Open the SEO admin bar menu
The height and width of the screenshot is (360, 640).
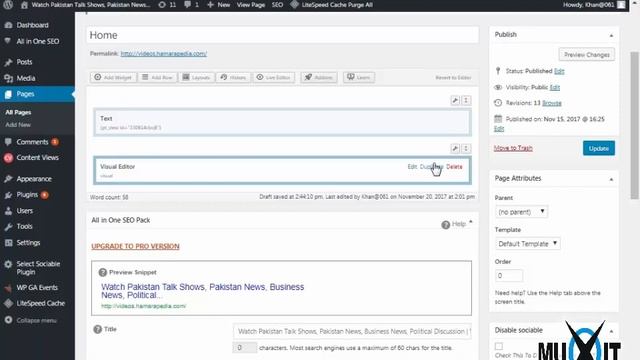277,5
